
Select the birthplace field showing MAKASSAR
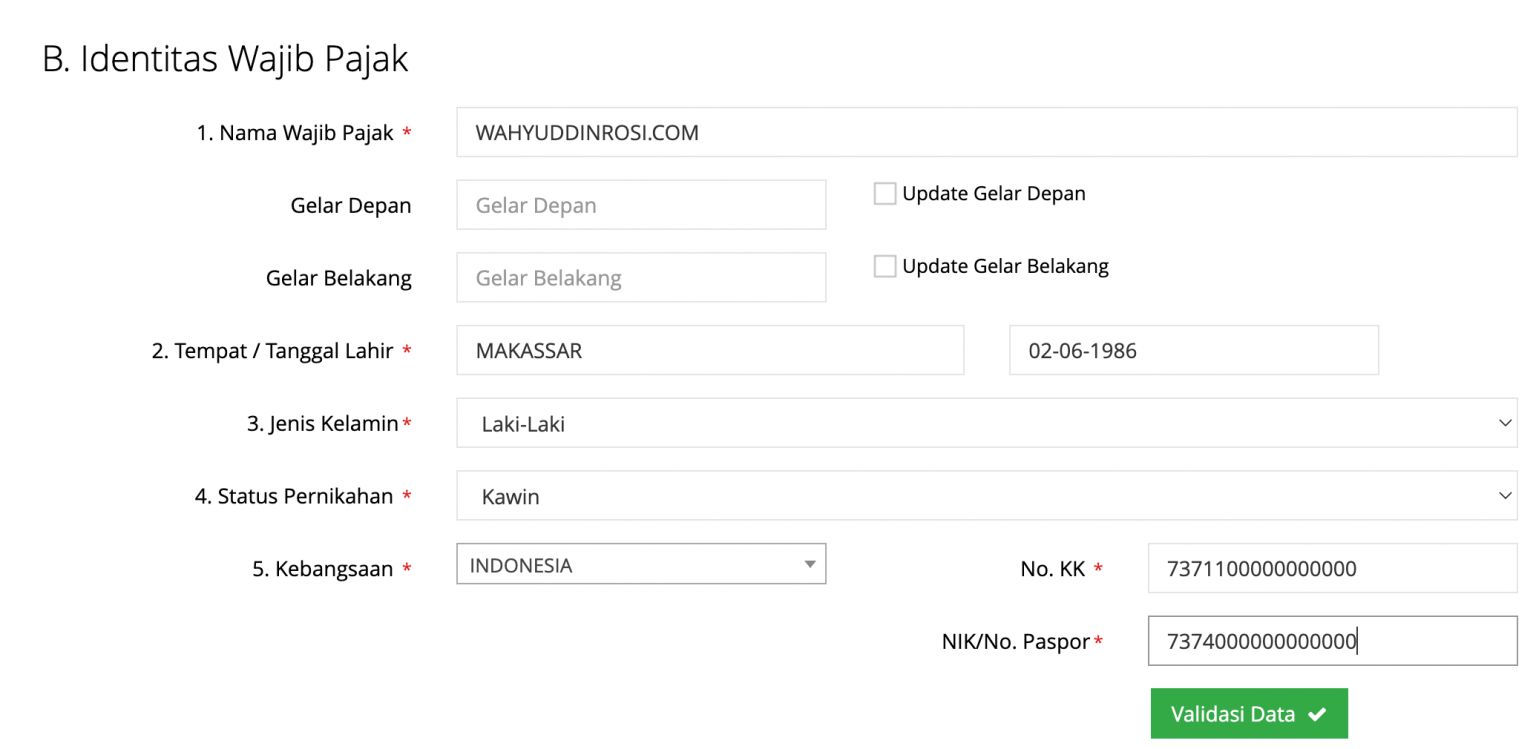tap(710, 350)
